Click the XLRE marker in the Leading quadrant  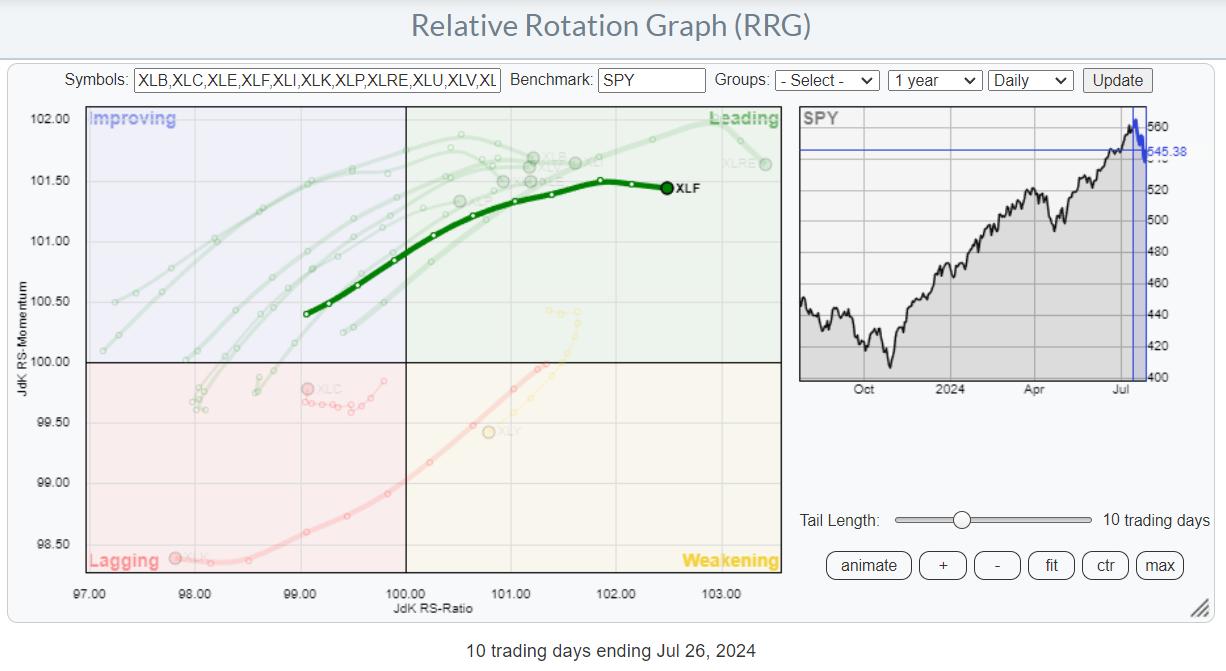tap(765, 164)
